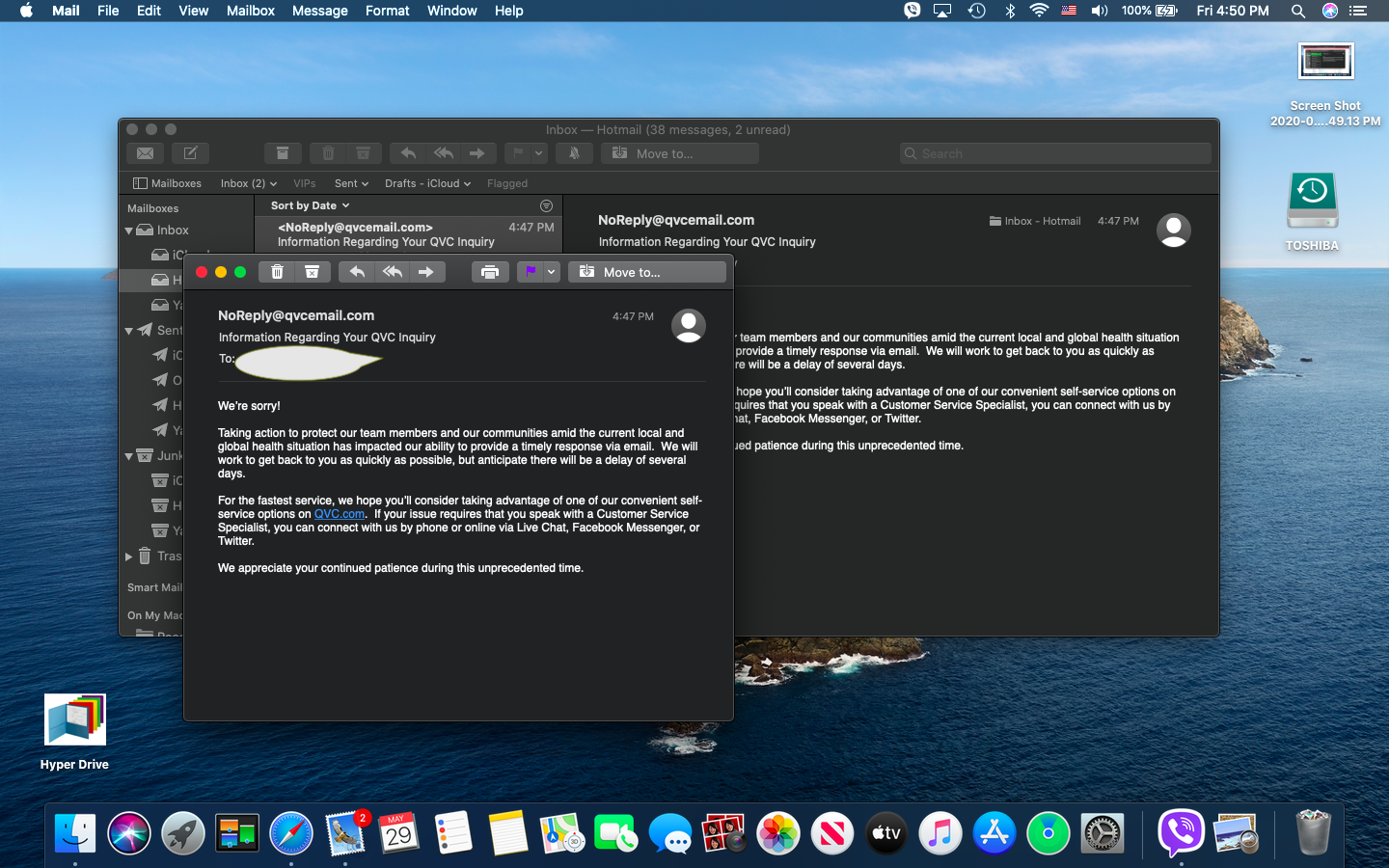
Task: Toggle the purple flag on the message
Action: click(530, 272)
